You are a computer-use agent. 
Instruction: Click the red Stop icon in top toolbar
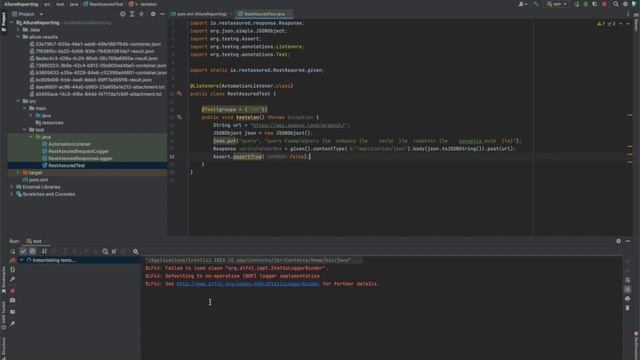[604, 4]
